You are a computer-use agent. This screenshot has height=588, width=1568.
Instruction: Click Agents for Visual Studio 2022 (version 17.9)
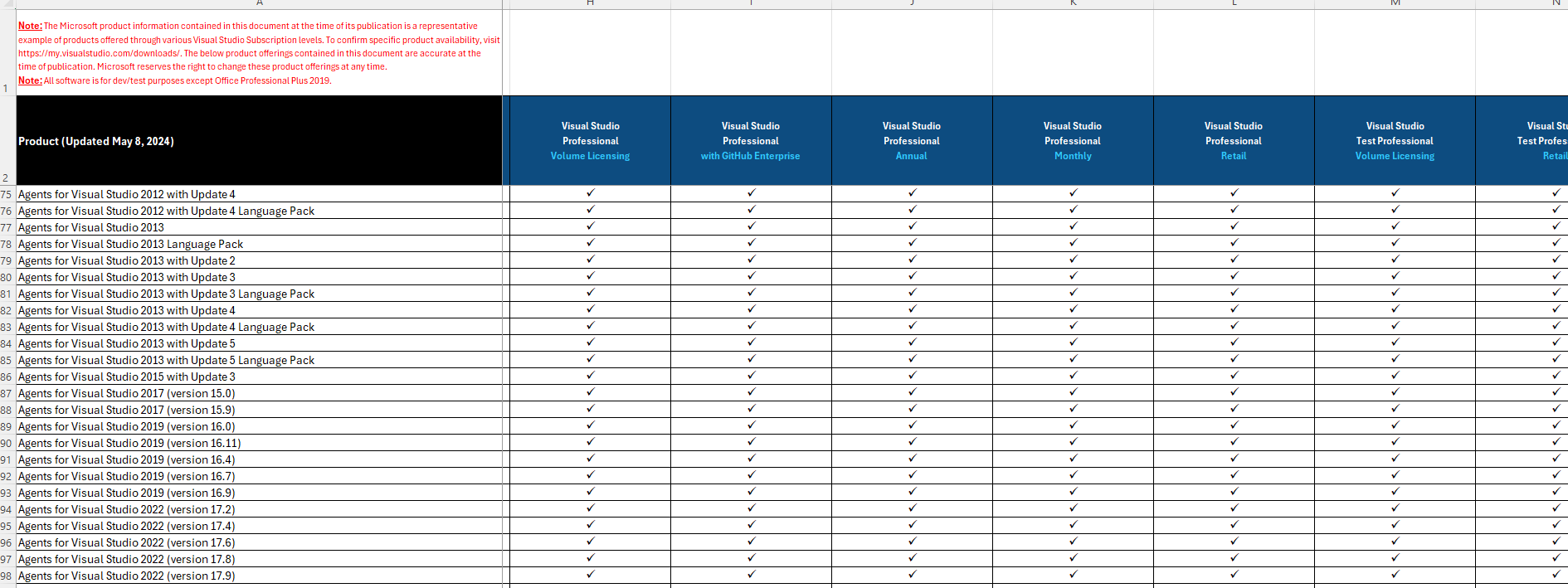259,576
